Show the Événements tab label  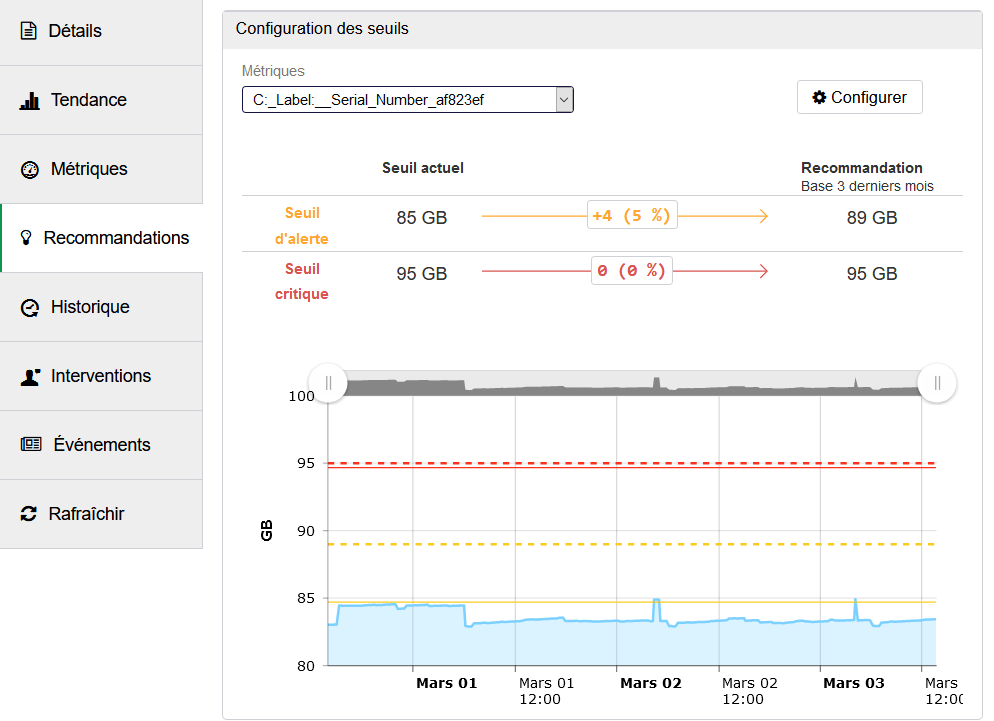pyautogui.click(x=102, y=445)
